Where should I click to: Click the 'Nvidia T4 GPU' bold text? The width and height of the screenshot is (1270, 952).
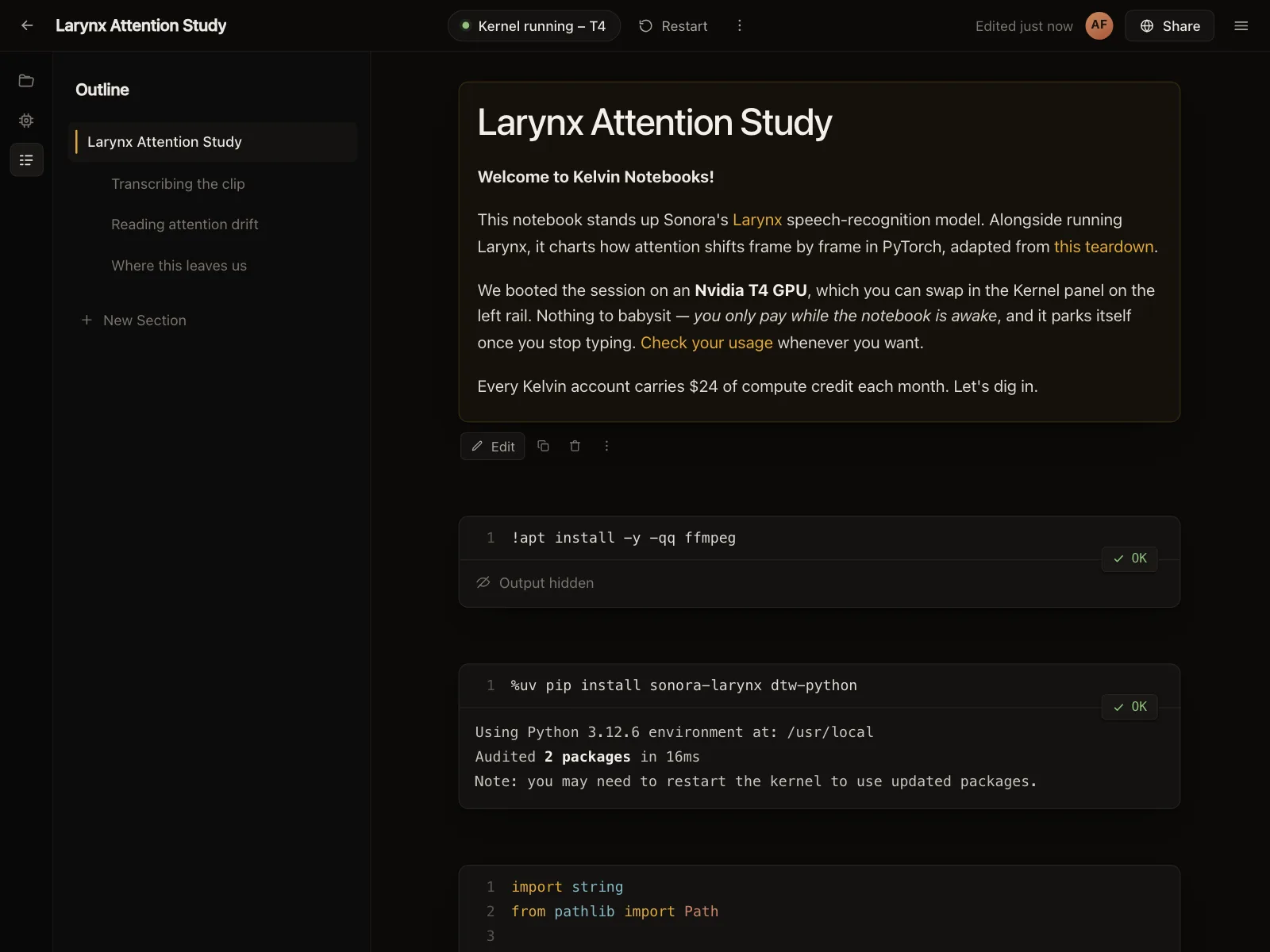pos(751,290)
